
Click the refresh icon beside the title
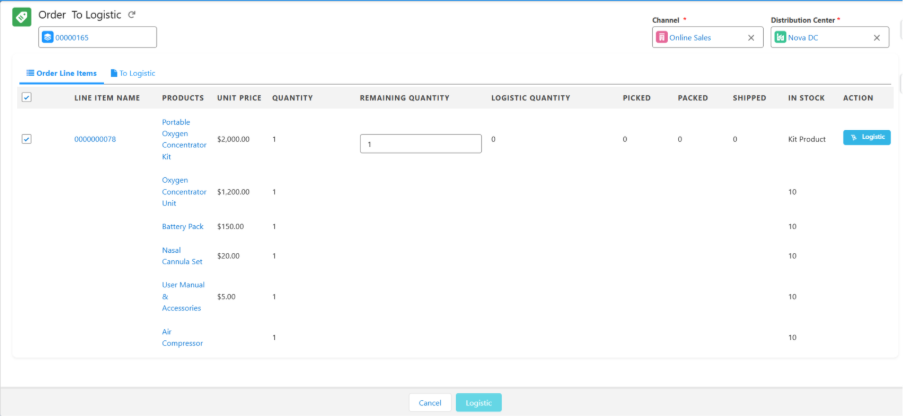131,15
